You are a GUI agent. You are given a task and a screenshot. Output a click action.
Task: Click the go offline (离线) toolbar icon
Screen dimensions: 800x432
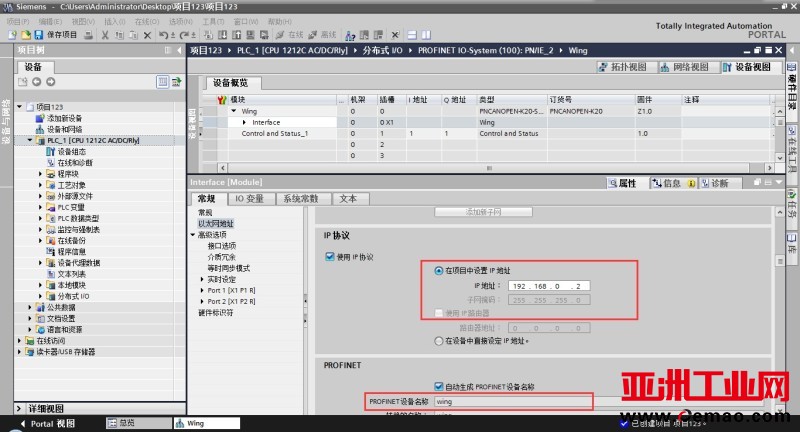[x=322, y=35]
